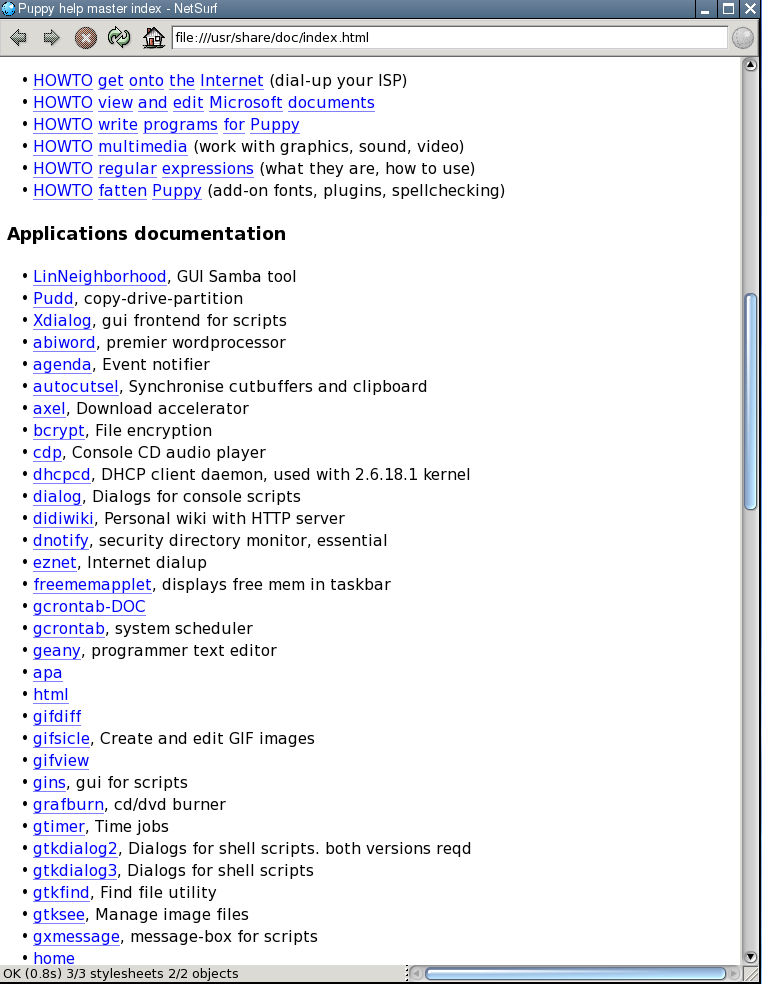Follow the gtkdialog3 link
Image resolution: width=762 pixels, height=984 pixels.
point(75,871)
